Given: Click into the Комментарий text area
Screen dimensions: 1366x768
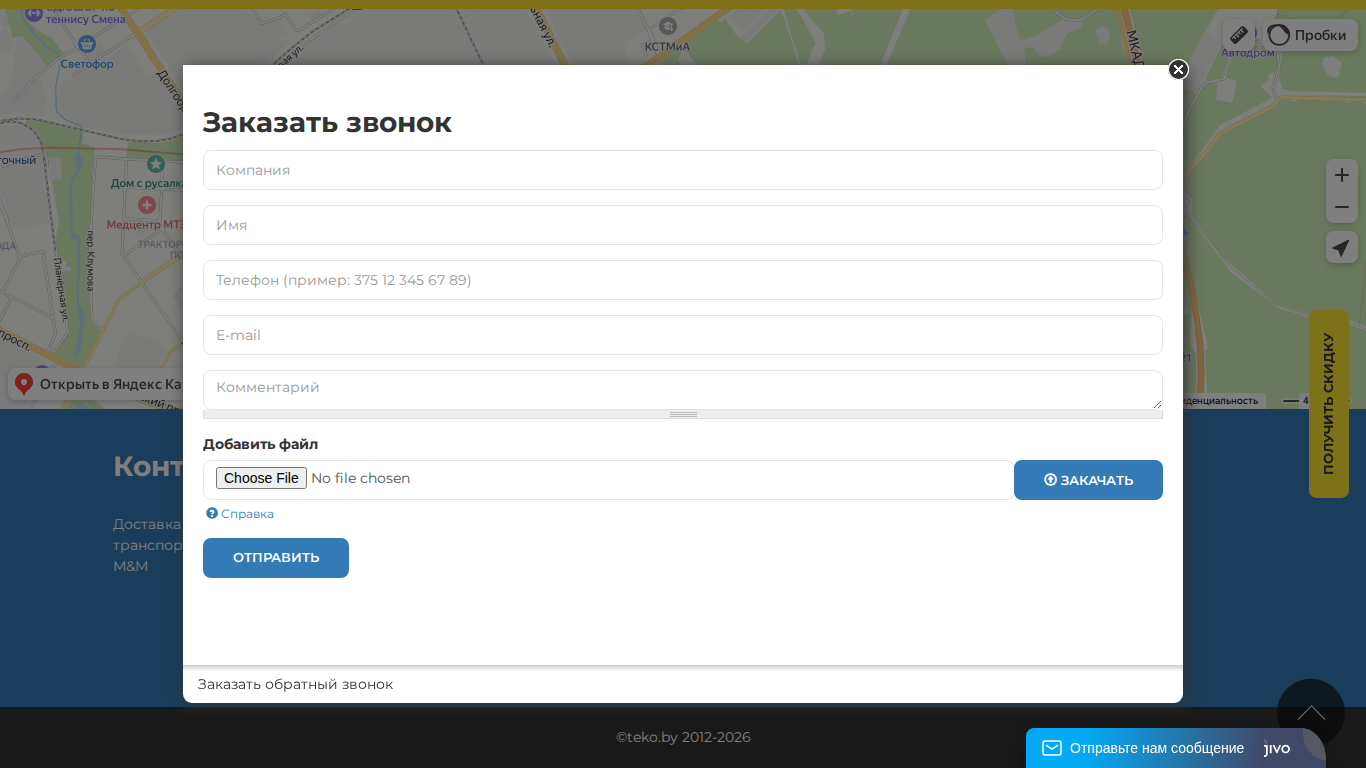Looking at the screenshot, I should (x=682, y=390).
